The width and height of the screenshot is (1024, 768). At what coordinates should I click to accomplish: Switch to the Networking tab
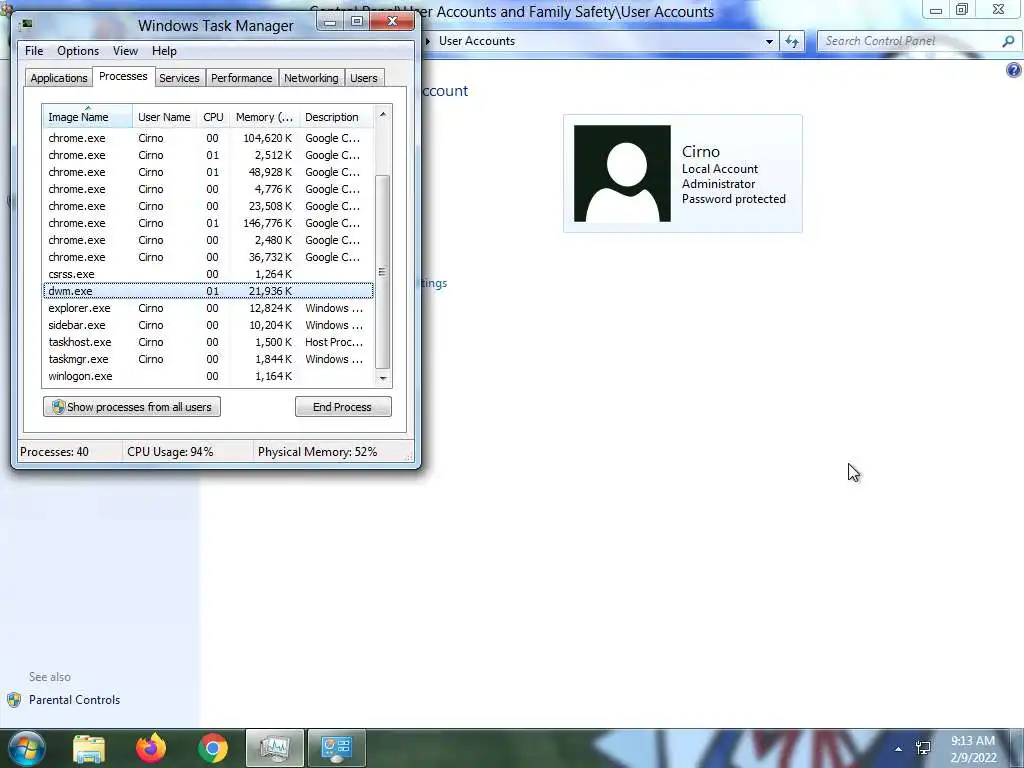pyautogui.click(x=312, y=78)
